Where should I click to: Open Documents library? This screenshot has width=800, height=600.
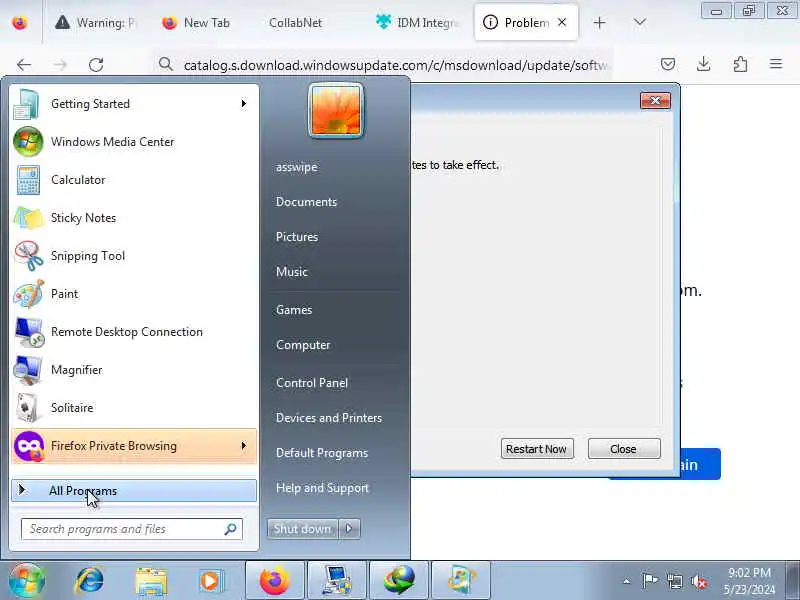coord(306,202)
